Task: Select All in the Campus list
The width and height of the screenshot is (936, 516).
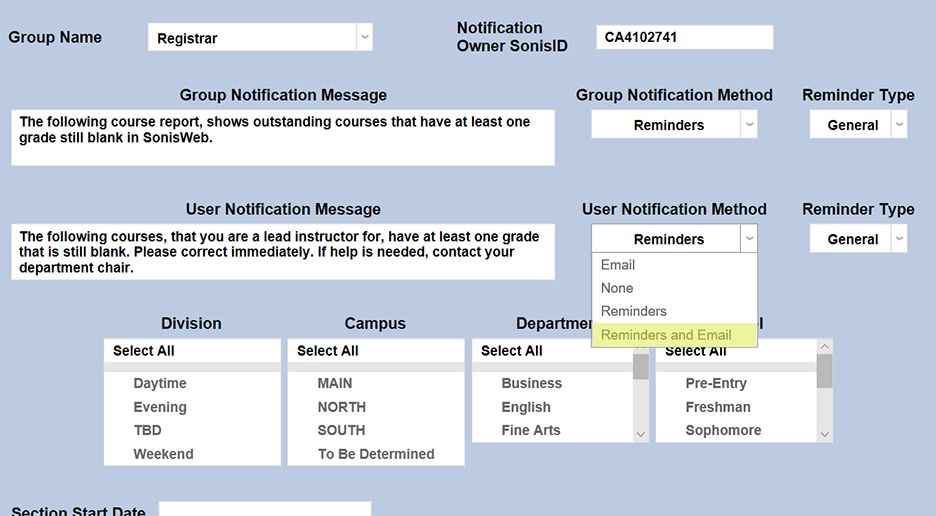Action: click(376, 351)
